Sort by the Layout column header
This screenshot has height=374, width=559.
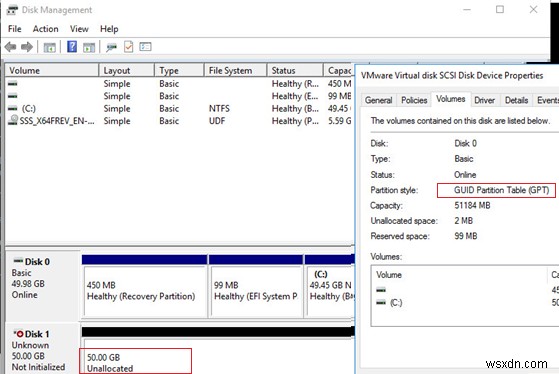127,70
